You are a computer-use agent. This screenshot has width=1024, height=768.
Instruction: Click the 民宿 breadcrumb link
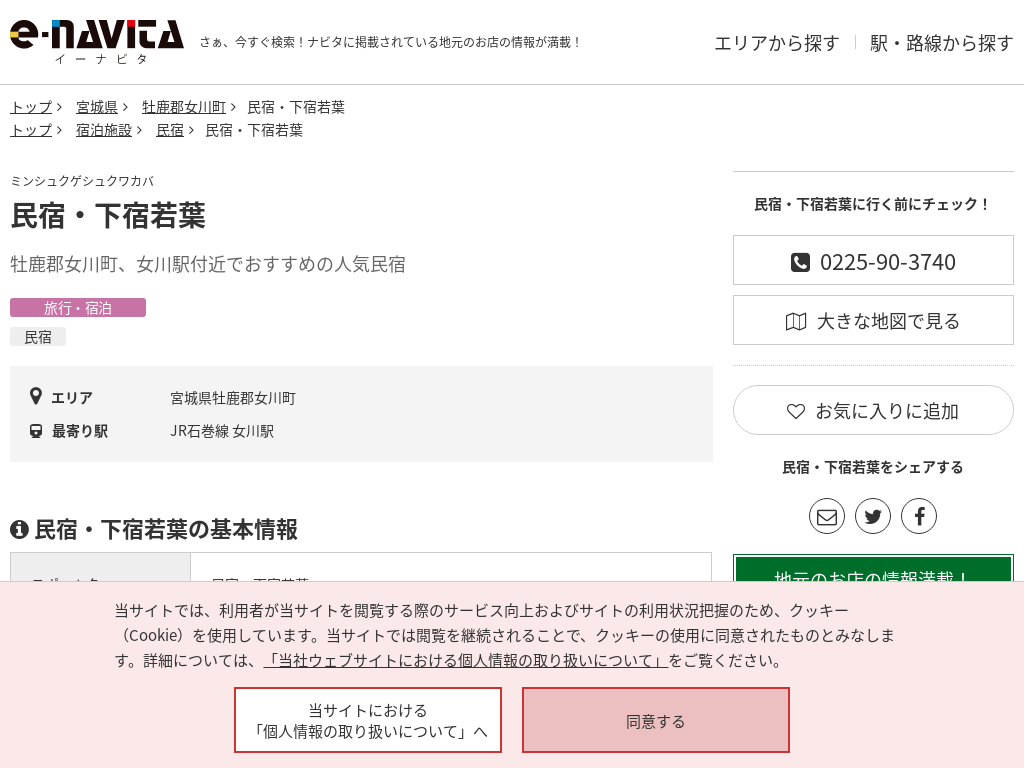coord(170,130)
